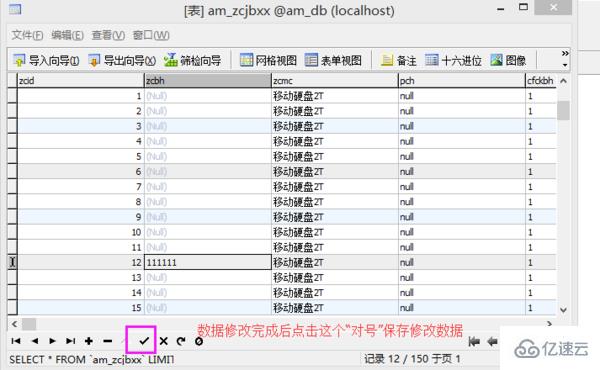This screenshot has width=600, height=370.
Task: Open the Image (图像) viewer
Action: tap(508, 60)
